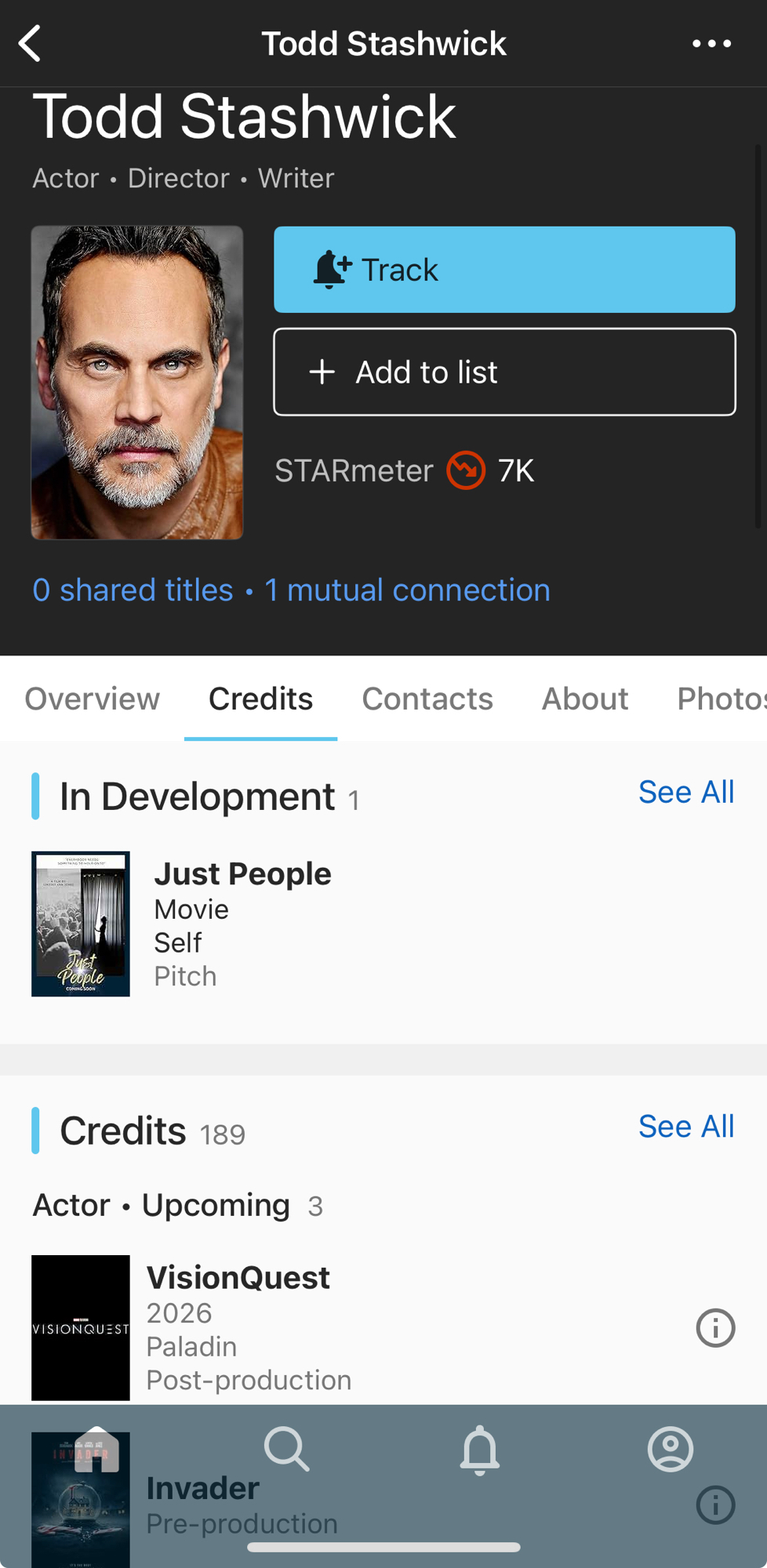This screenshot has height=1568, width=767.
Task: Open VisionQuest info icon
Action: click(x=715, y=1328)
